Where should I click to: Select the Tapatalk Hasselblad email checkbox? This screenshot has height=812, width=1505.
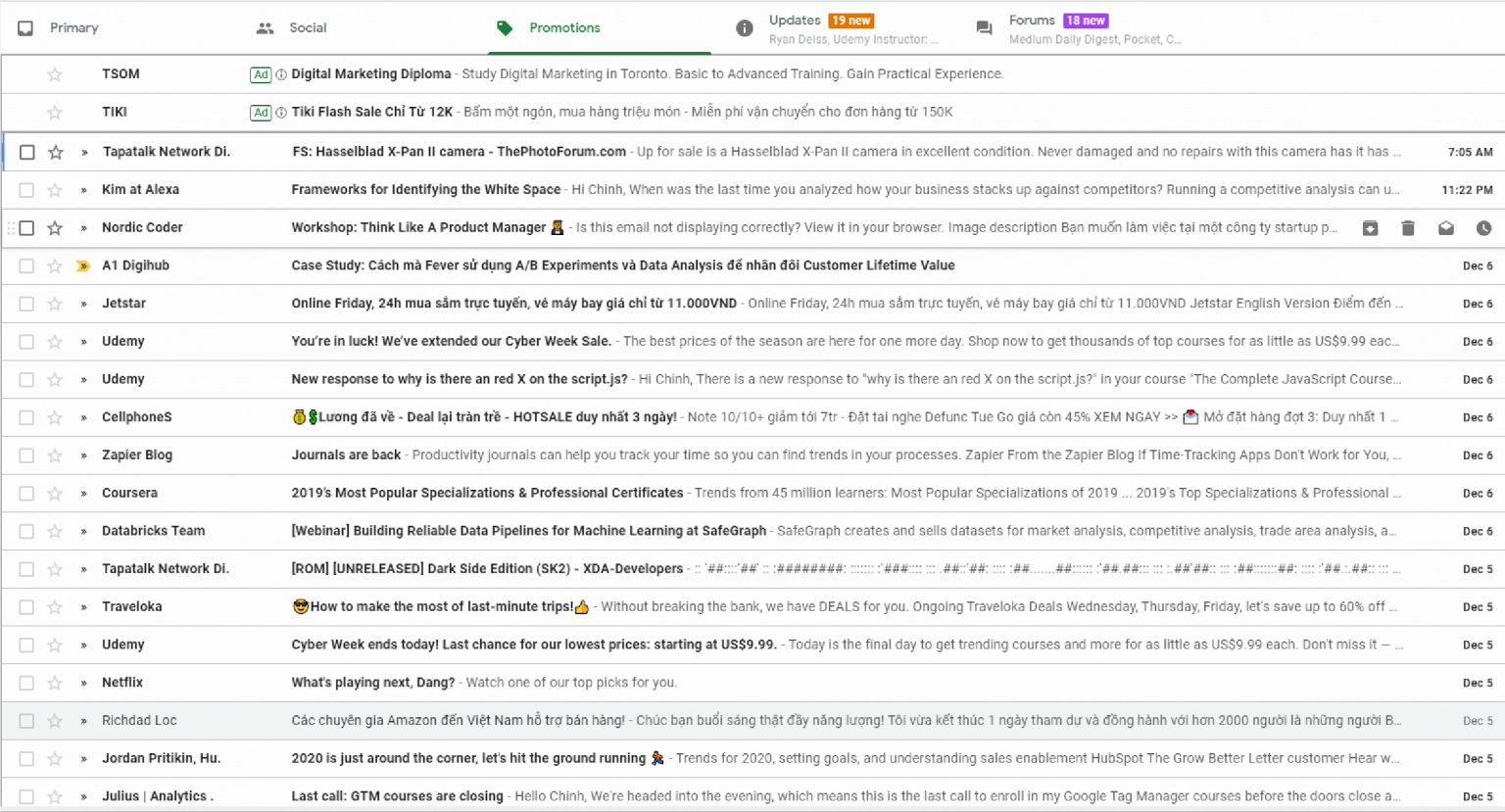point(26,152)
